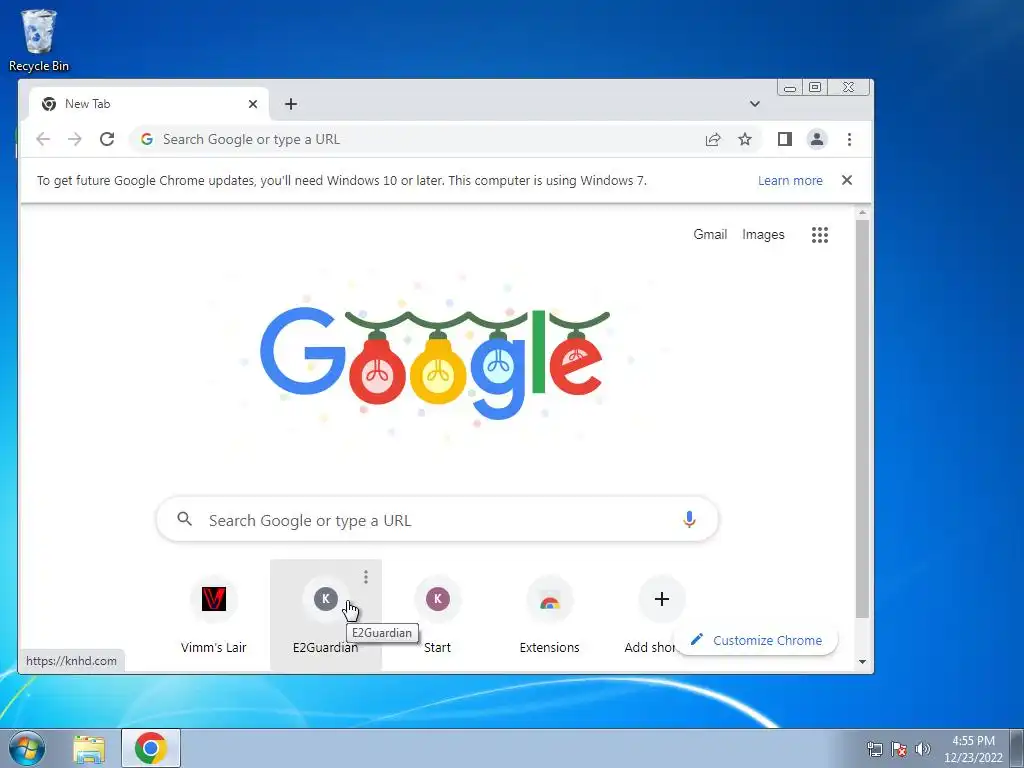Toggle the side panel
The height and width of the screenshot is (768, 1024).
click(784, 139)
